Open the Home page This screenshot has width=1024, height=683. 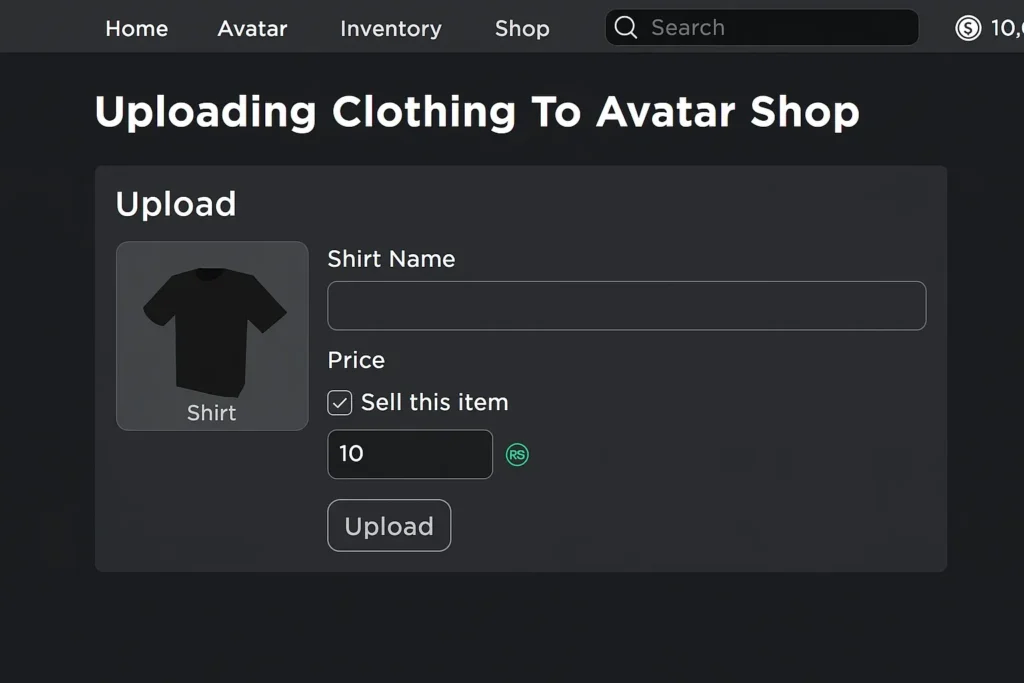click(137, 29)
